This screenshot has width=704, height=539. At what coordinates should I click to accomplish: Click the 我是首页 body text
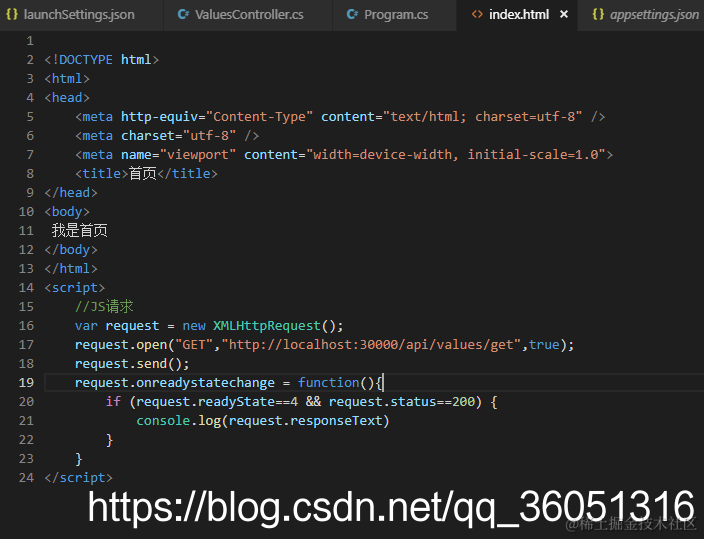(x=79, y=230)
